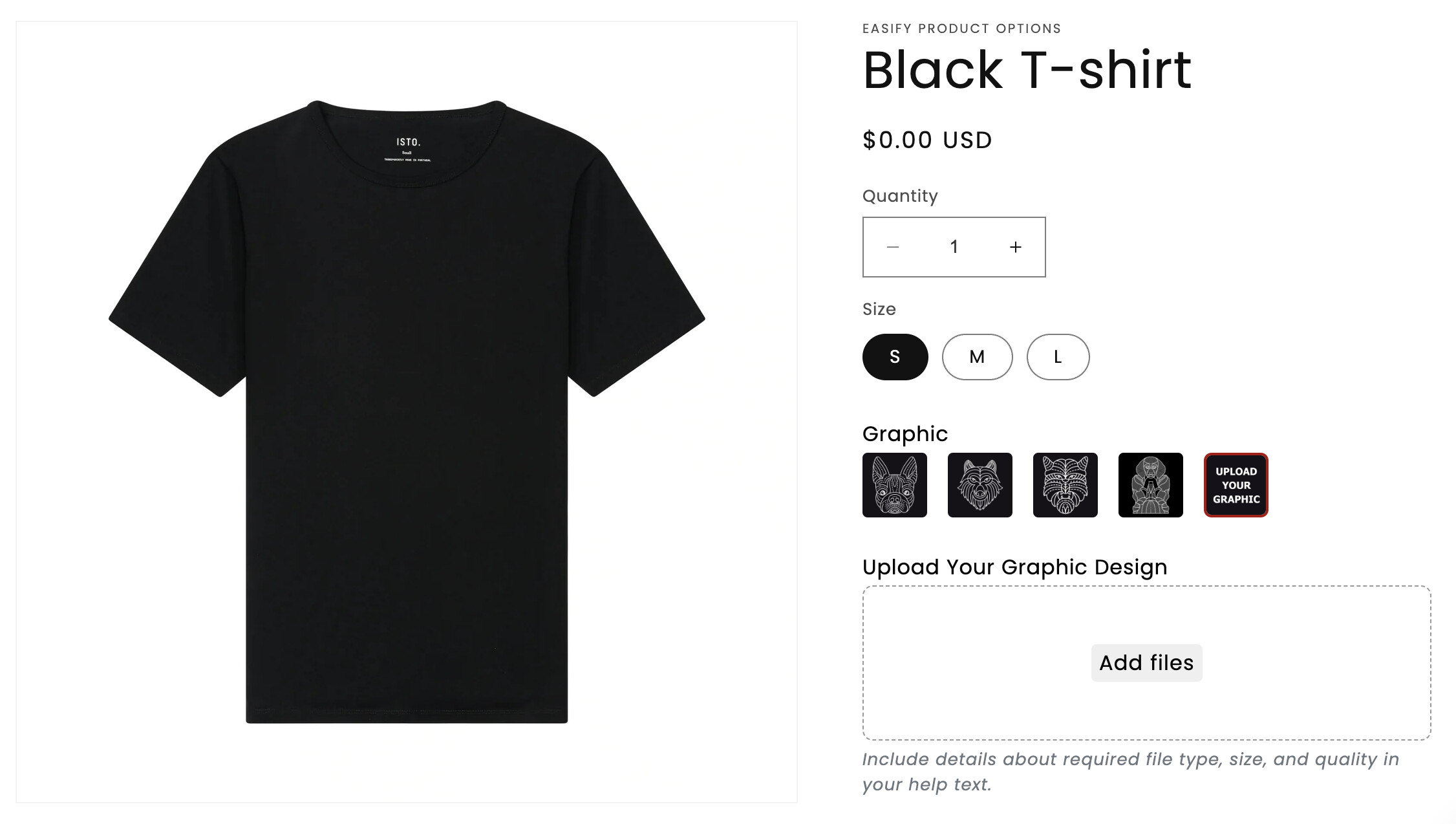The width and height of the screenshot is (1456, 824).
Task: Select size S
Action: (x=895, y=357)
